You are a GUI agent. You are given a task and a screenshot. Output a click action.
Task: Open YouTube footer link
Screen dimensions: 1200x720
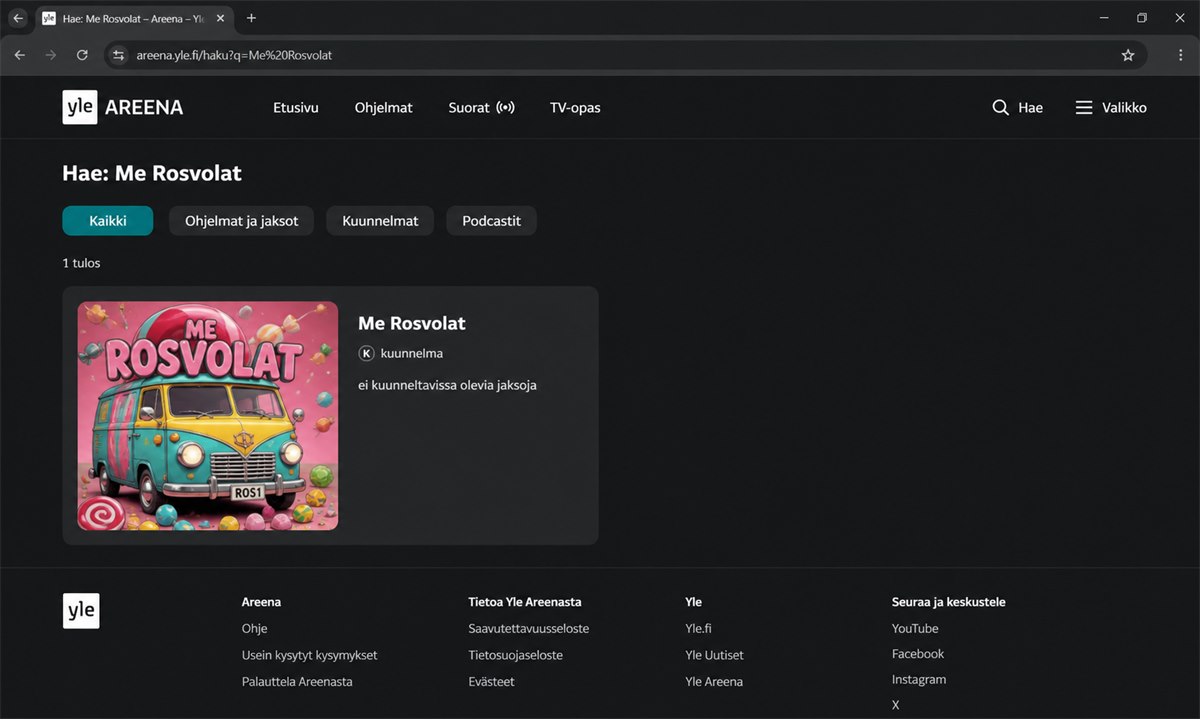tap(915, 629)
